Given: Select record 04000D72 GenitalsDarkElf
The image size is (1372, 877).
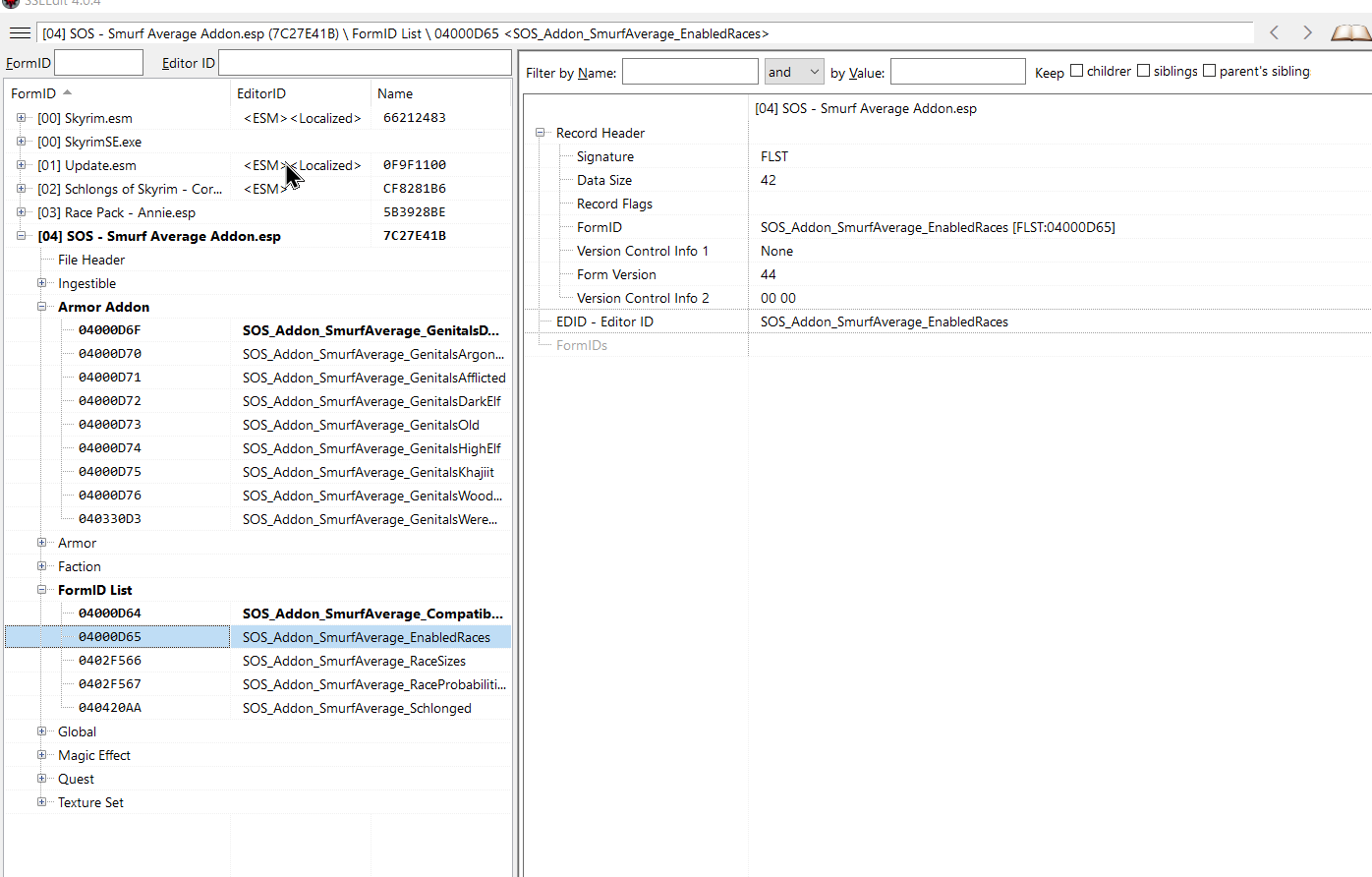Looking at the screenshot, I should click(x=257, y=401).
